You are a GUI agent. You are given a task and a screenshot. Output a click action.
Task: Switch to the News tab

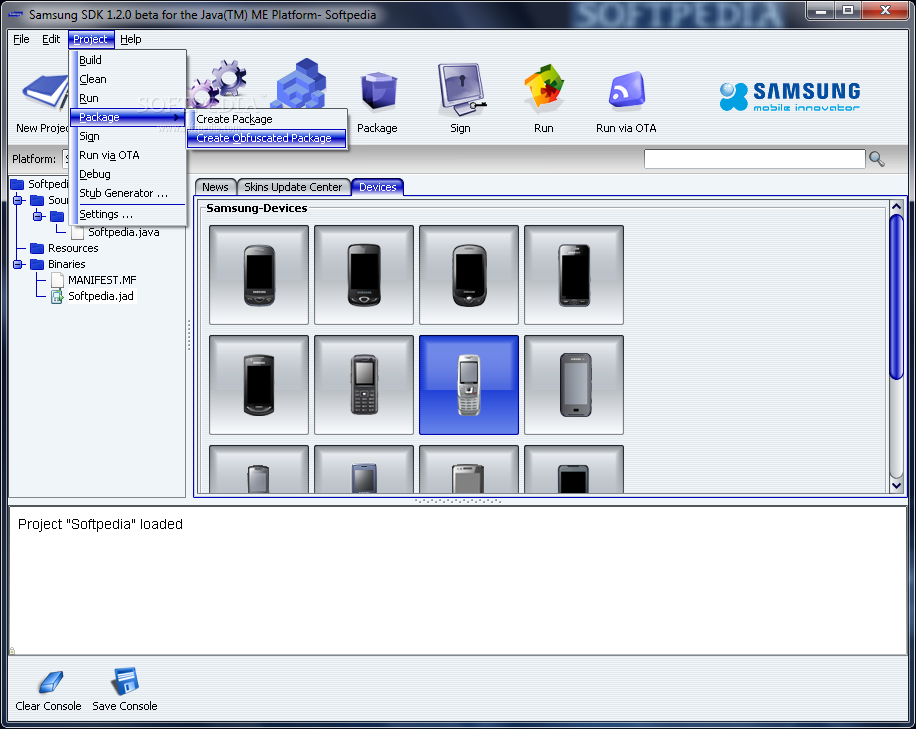click(215, 187)
